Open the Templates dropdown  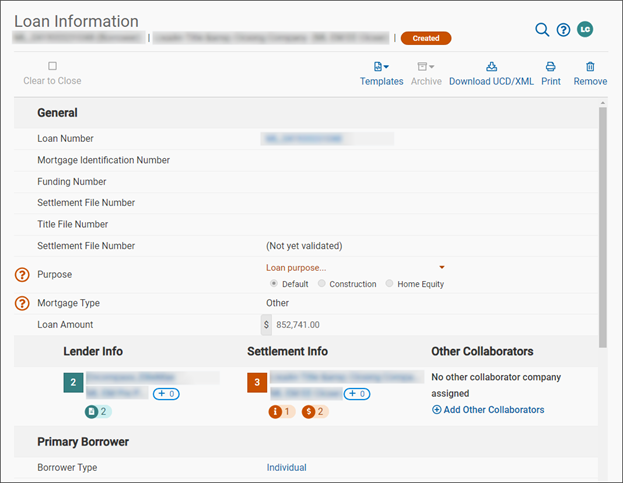[381, 73]
